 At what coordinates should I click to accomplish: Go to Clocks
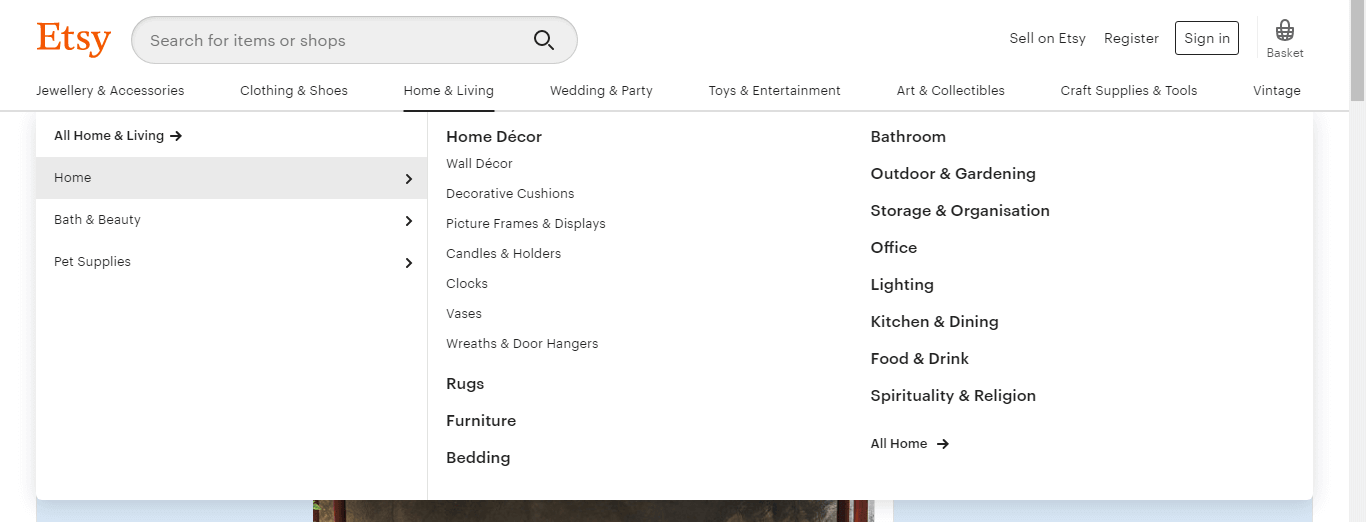coord(467,284)
